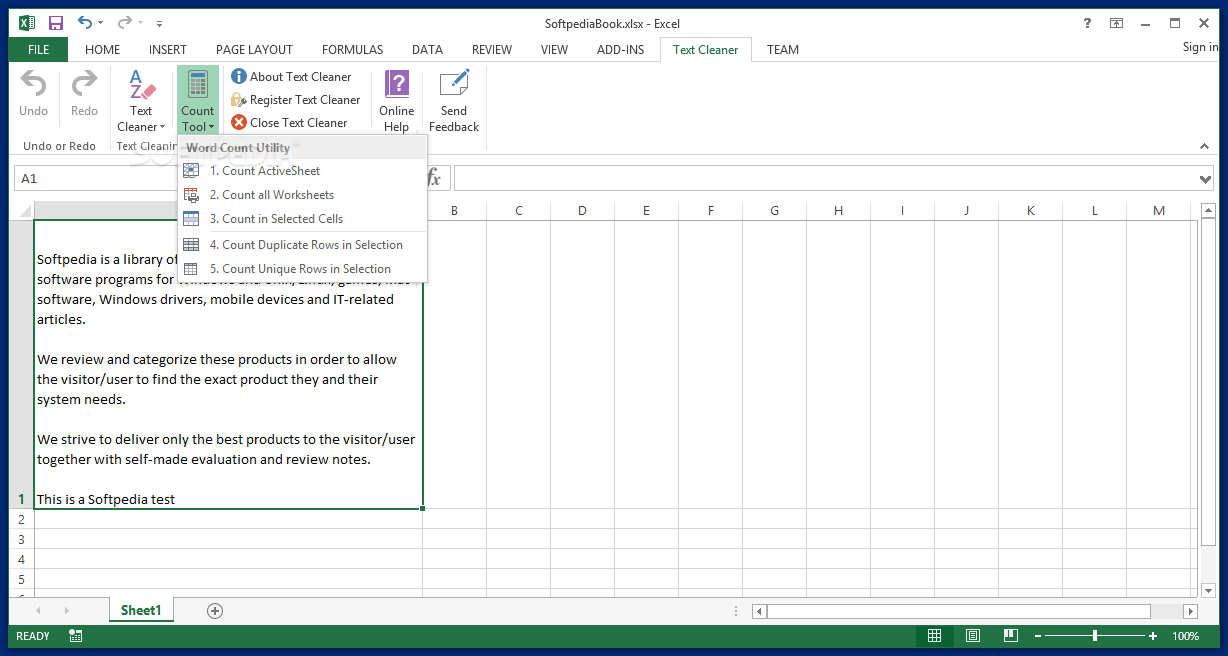Select column B header

[x=454, y=210]
